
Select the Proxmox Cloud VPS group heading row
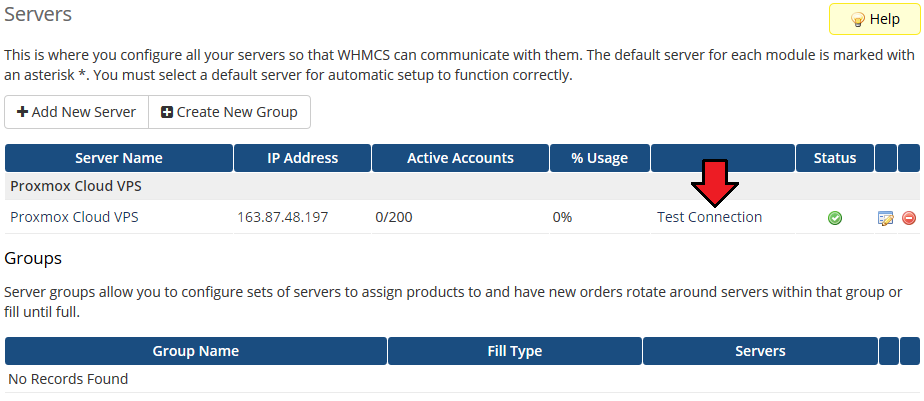(462, 186)
